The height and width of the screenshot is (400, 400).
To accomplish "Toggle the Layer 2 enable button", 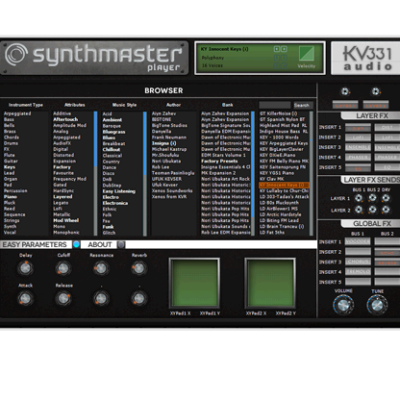I will 376,105.
